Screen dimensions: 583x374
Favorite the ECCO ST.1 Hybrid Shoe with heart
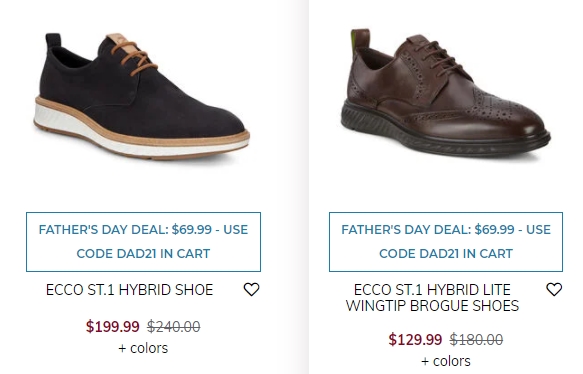point(251,289)
